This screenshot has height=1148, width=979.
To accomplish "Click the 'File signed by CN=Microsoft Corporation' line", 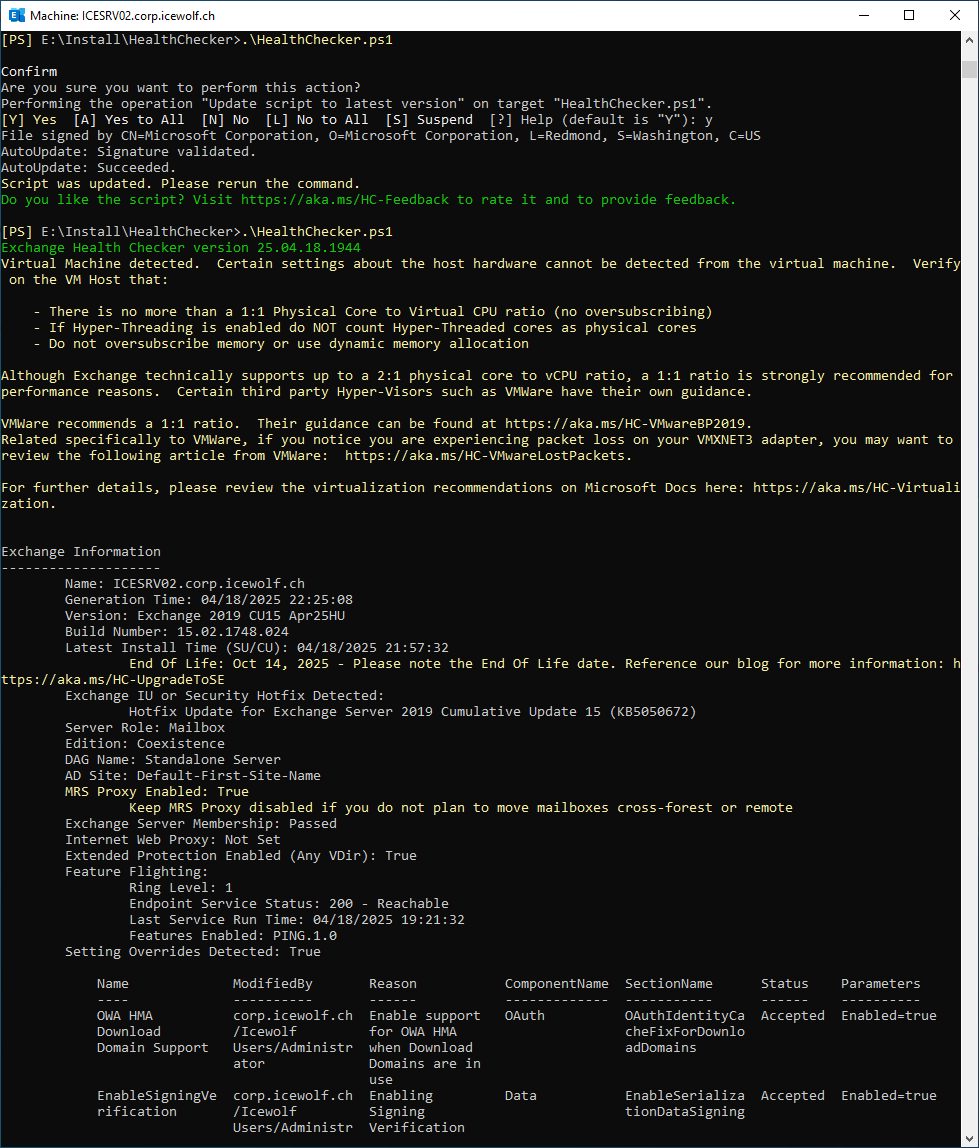I will coord(381,135).
